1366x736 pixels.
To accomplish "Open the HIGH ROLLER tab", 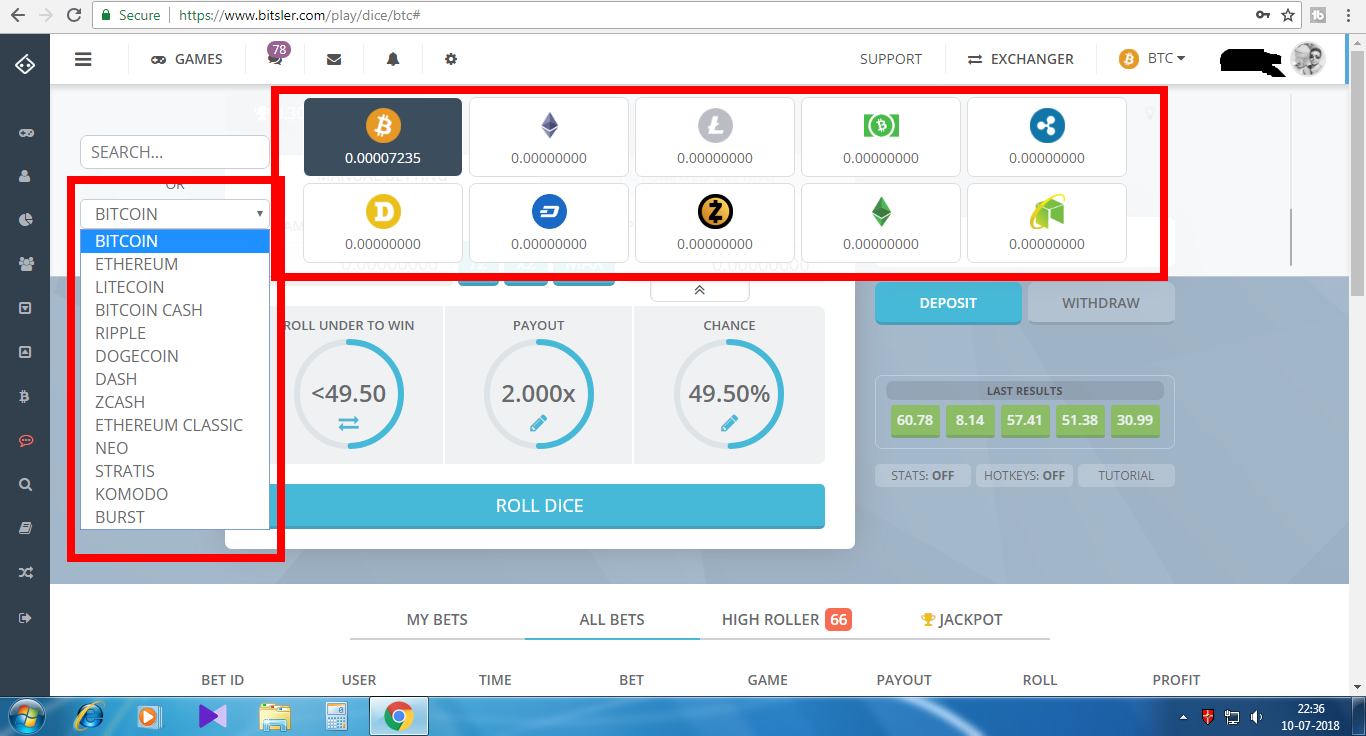I will coord(786,620).
